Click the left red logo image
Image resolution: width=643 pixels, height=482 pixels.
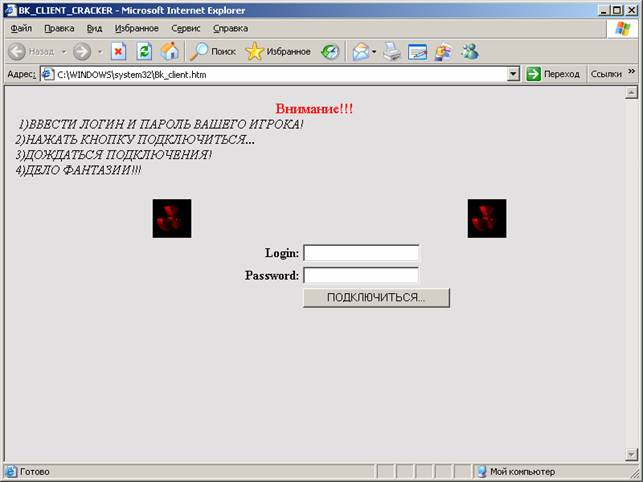coord(172,218)
